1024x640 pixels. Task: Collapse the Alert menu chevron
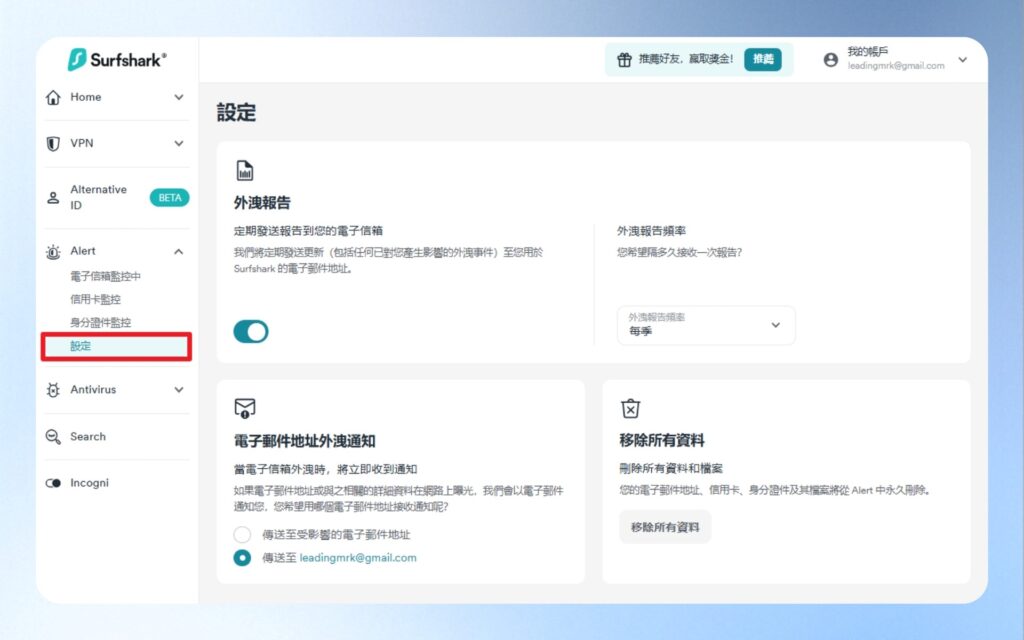[x=179, y=251]
